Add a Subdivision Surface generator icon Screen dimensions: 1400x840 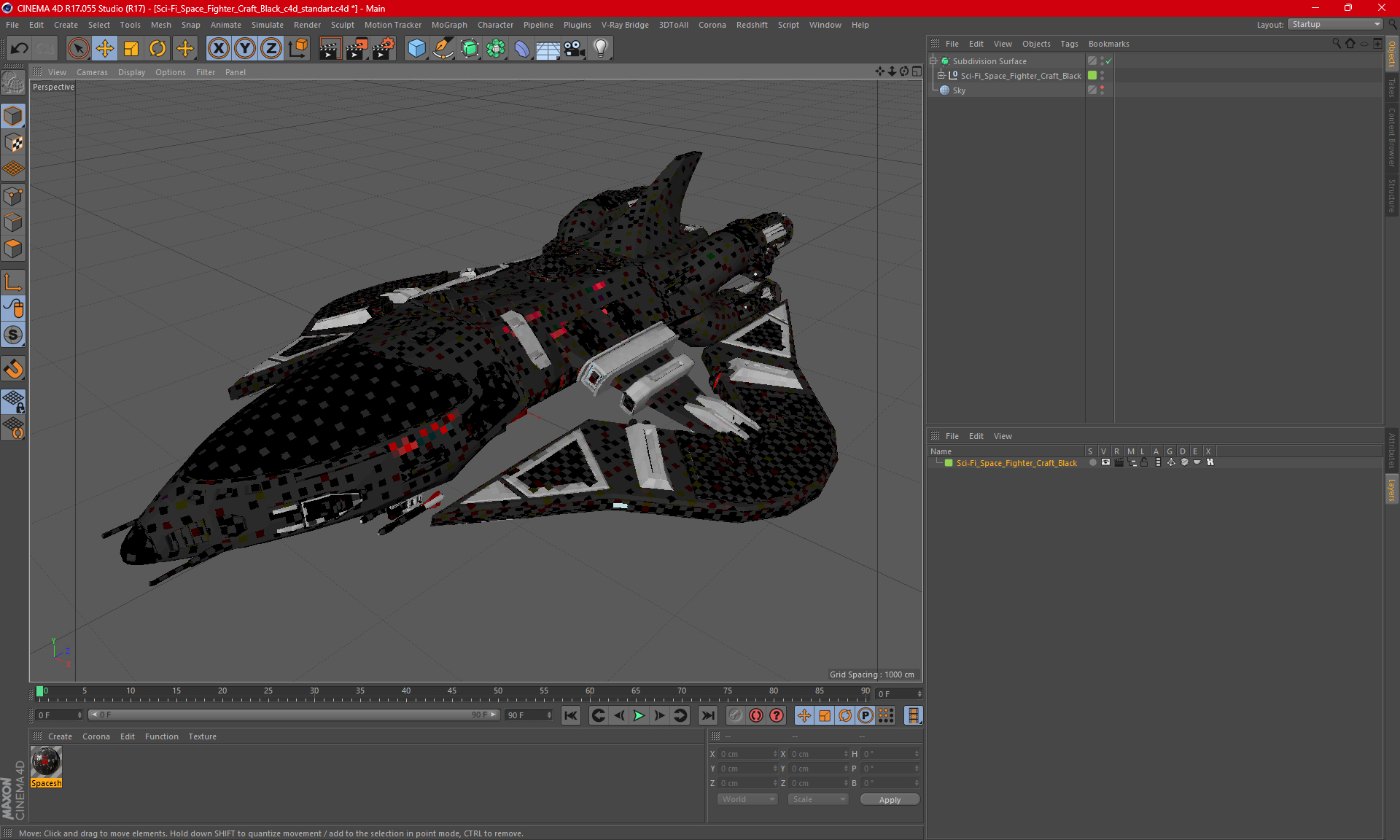coord(470,49)
